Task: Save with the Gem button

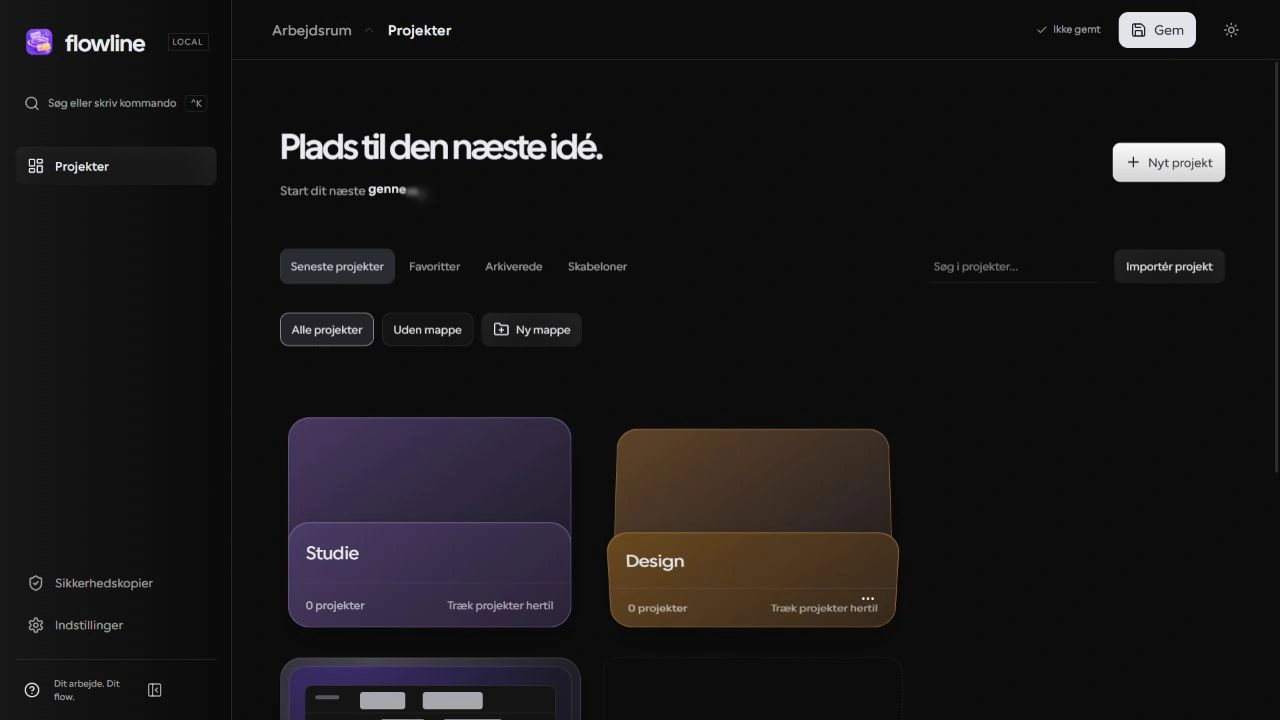Action: tap(1157, 30)
